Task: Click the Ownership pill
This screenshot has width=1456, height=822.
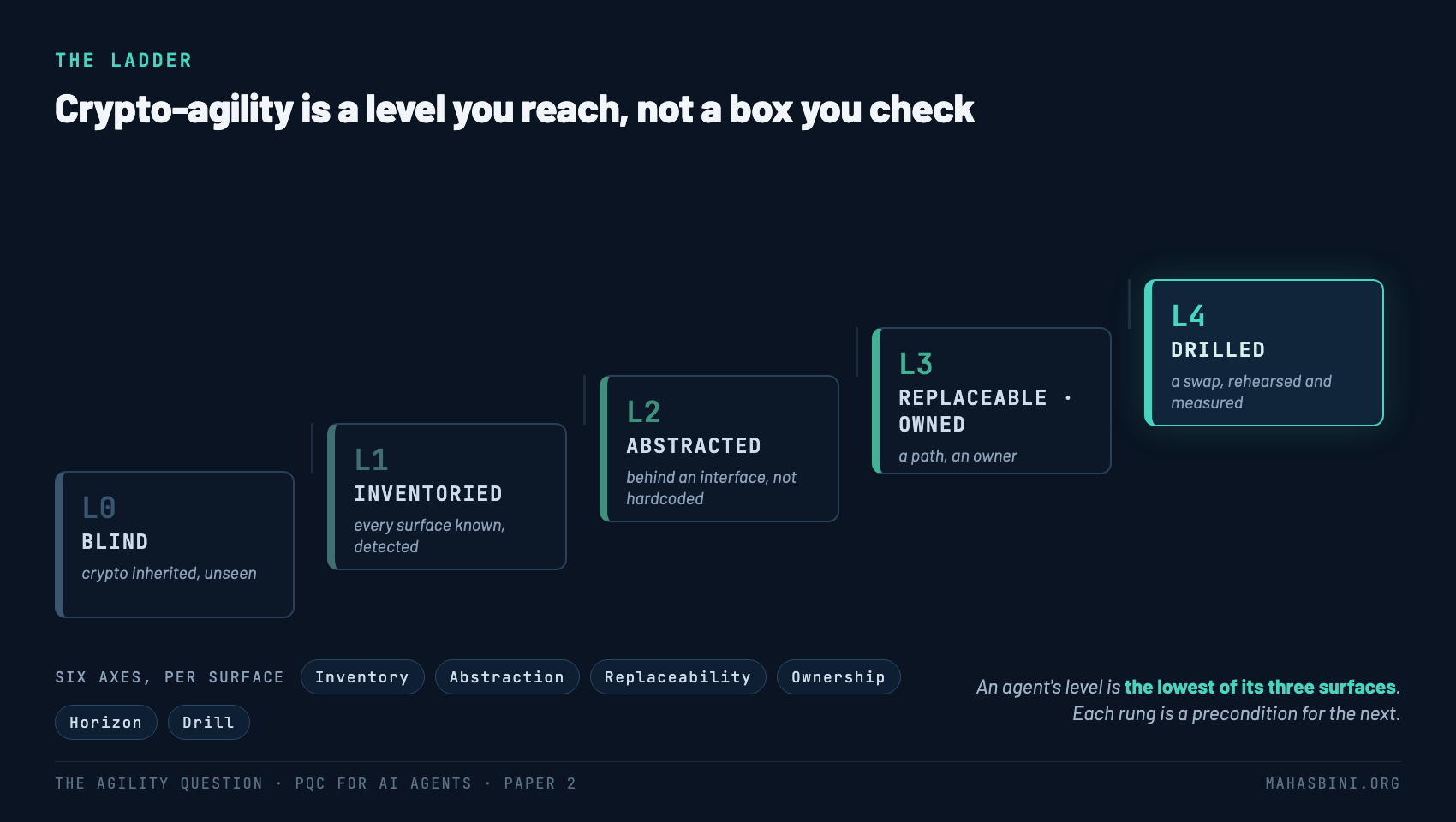Action: point(838,677)
